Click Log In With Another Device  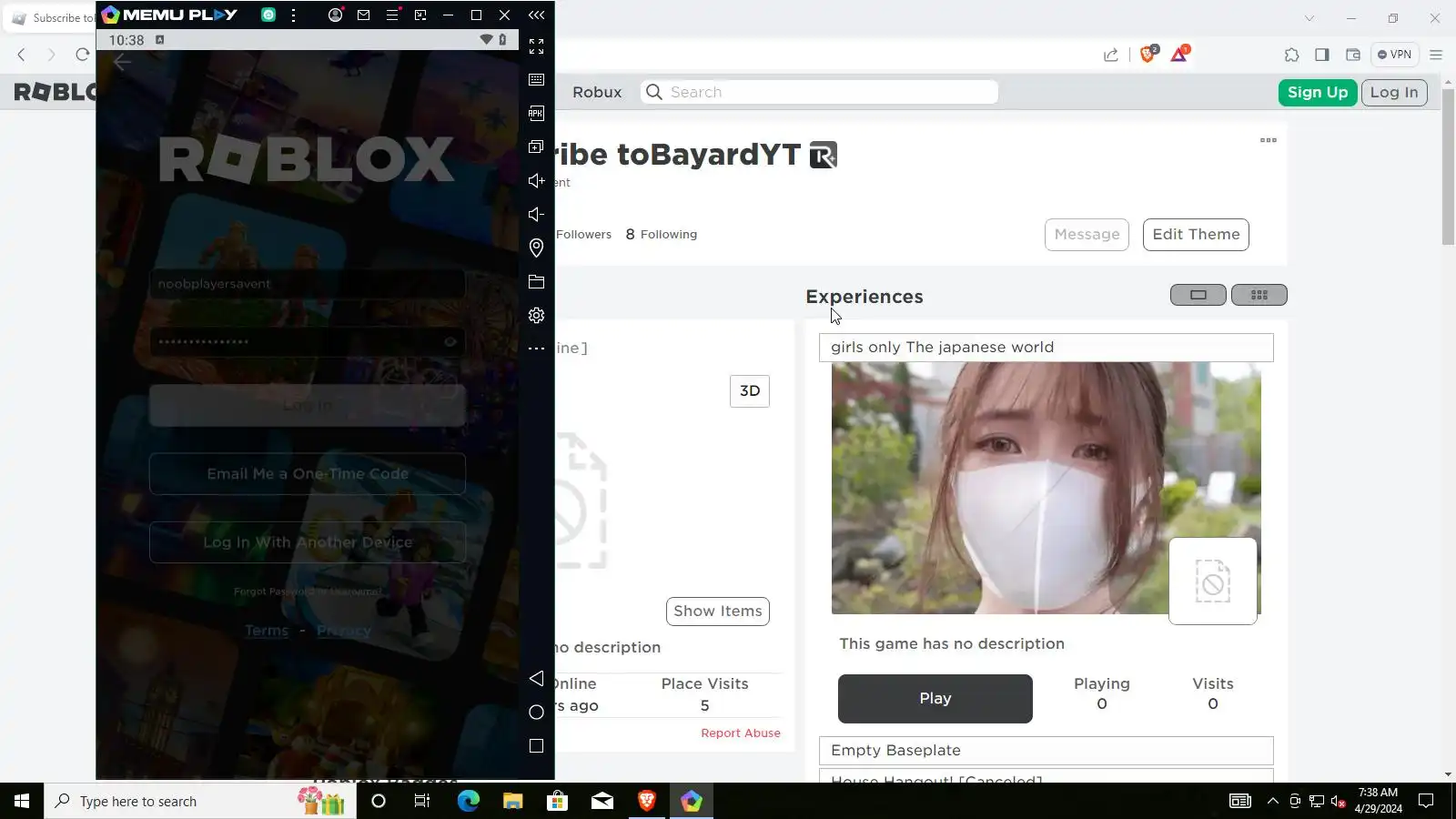pos(308,542)
